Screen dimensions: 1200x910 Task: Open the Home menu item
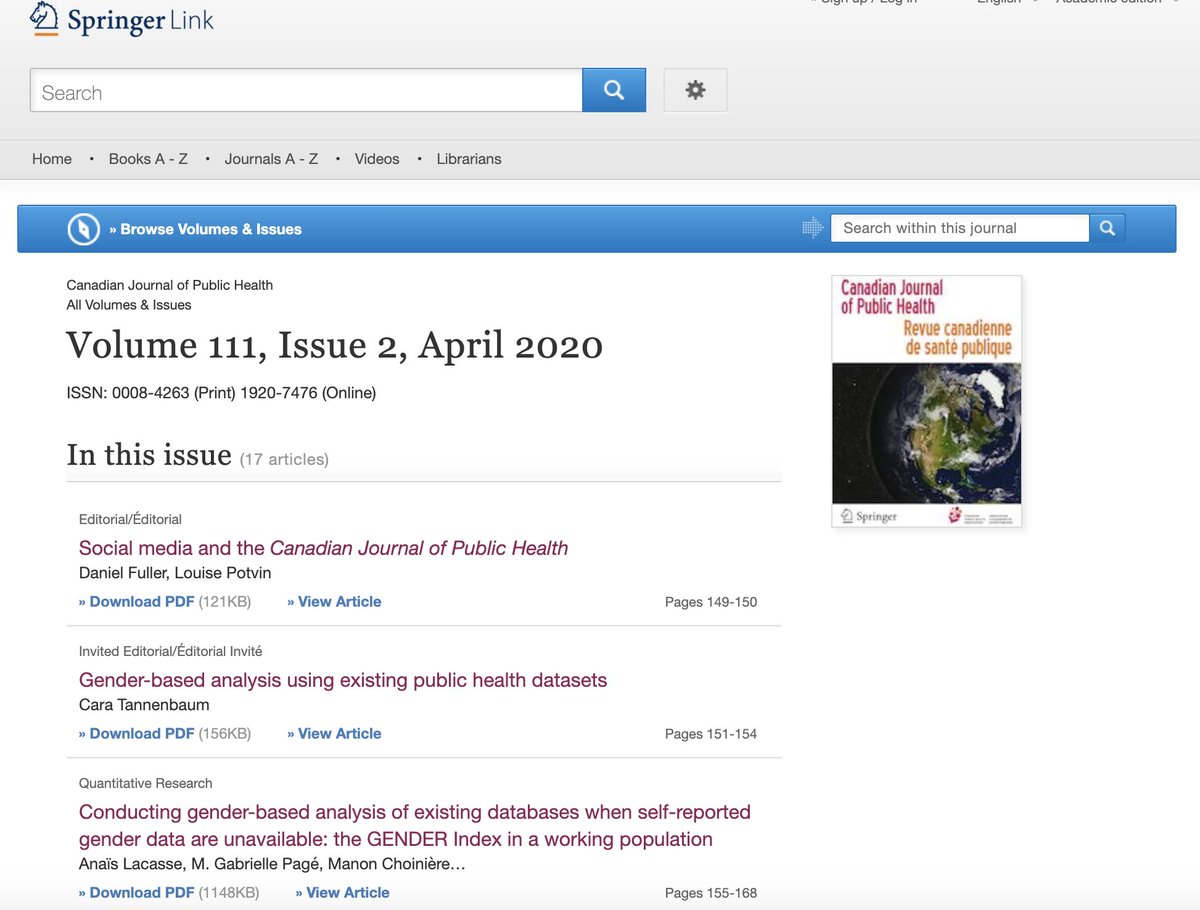pos(52,159)
